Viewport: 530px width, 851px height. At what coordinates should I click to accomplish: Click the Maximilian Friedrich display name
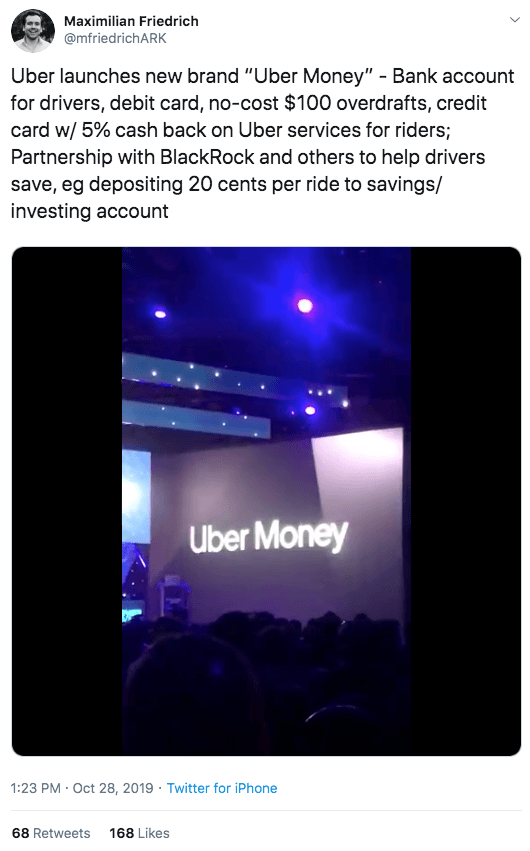[131, 21]
